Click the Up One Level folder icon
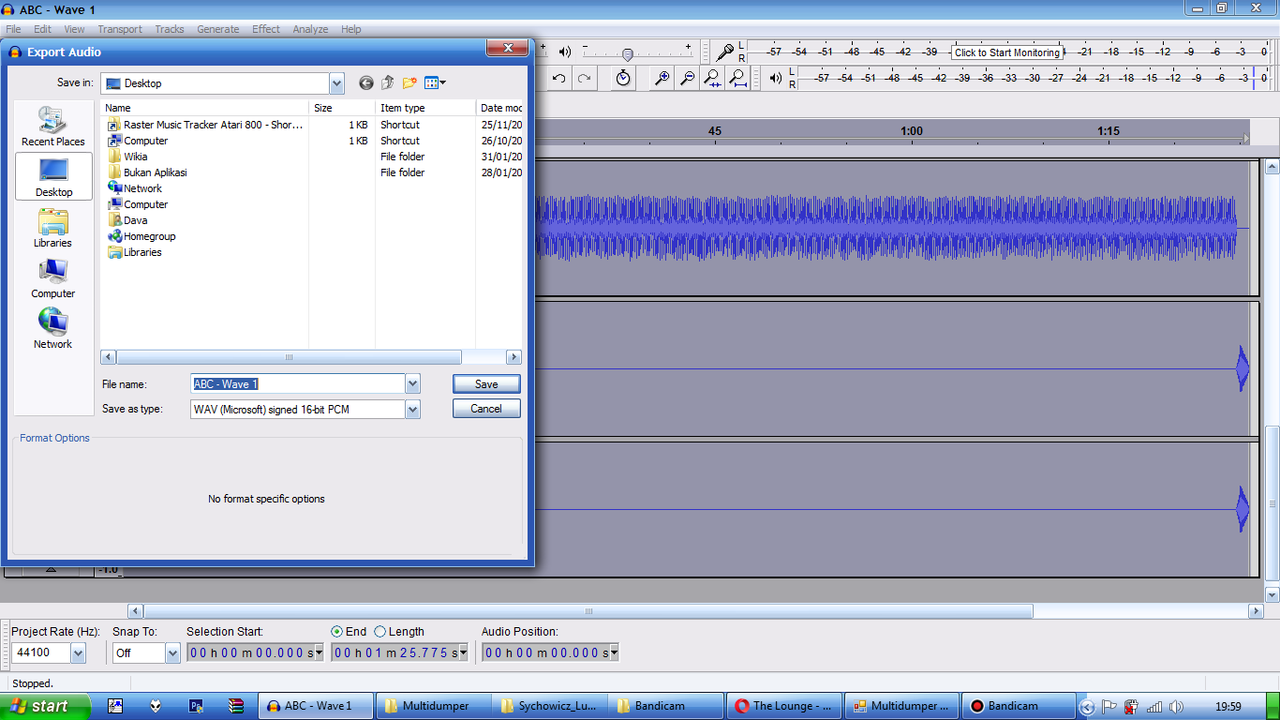1280x720 pixels. [388, 83]
